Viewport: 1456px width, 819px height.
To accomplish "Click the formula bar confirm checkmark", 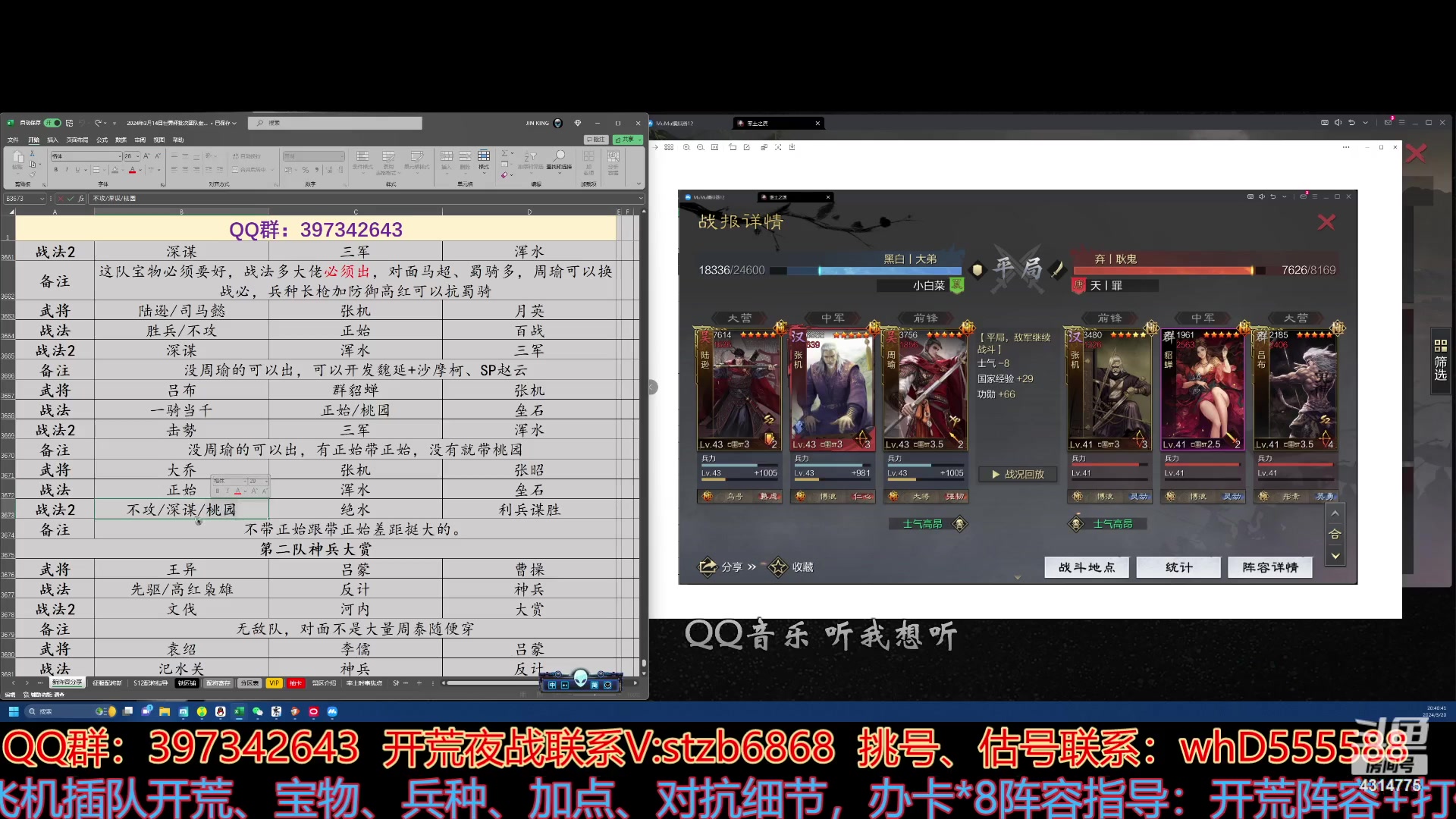I will point(71,199).
